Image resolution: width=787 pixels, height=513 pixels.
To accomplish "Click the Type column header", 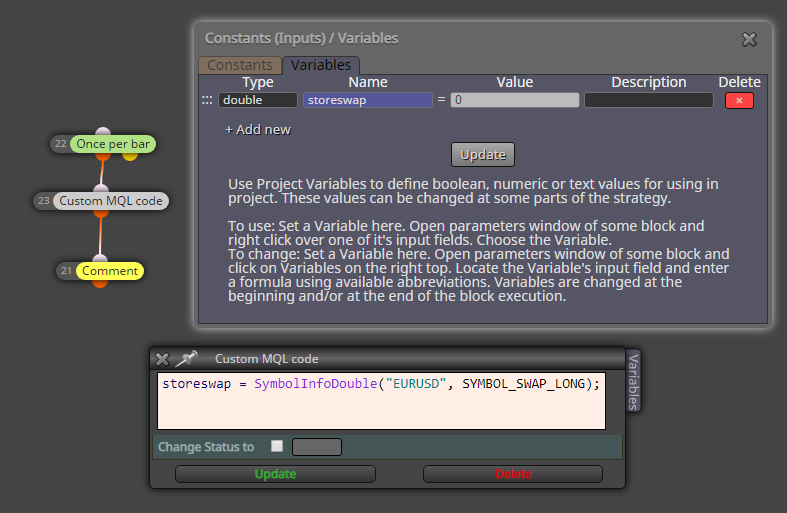I will click(x=257, y=82).
